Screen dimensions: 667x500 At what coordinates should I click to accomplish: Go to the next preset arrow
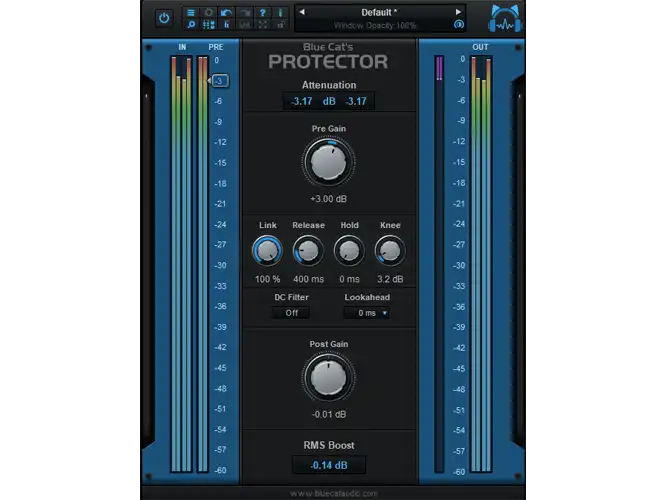[458, 12]
